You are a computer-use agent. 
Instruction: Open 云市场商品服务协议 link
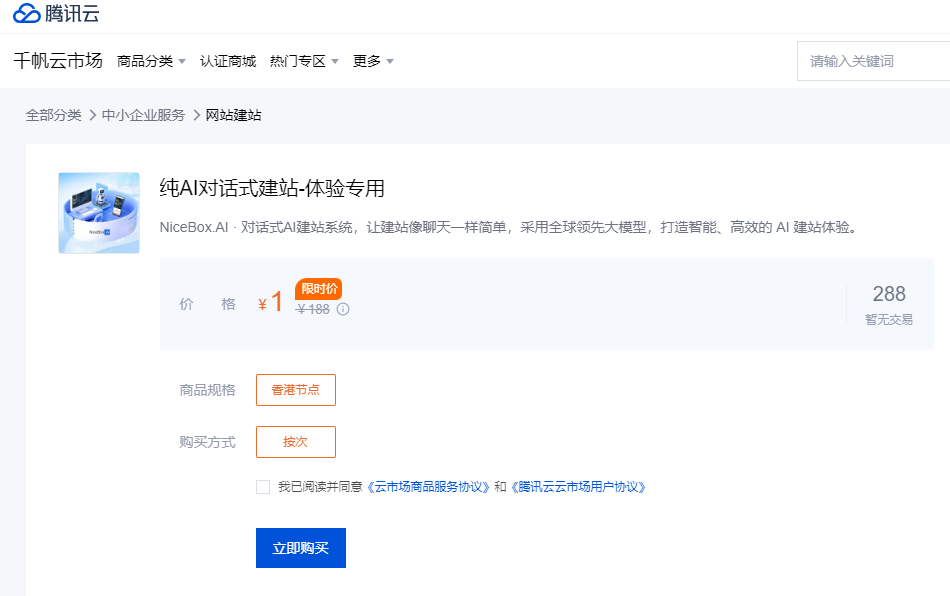click(428, 487)
